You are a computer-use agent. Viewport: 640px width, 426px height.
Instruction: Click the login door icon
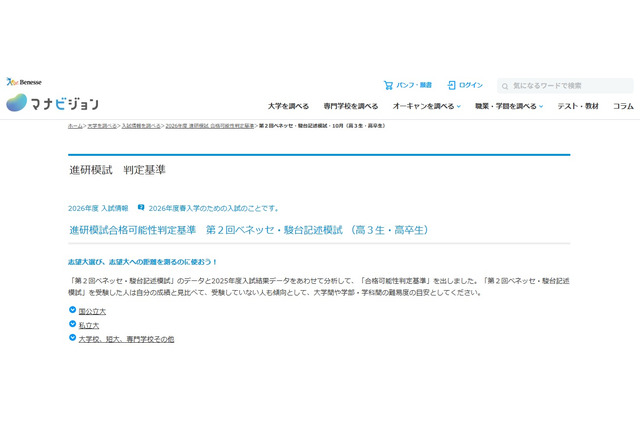coord(451,85)
